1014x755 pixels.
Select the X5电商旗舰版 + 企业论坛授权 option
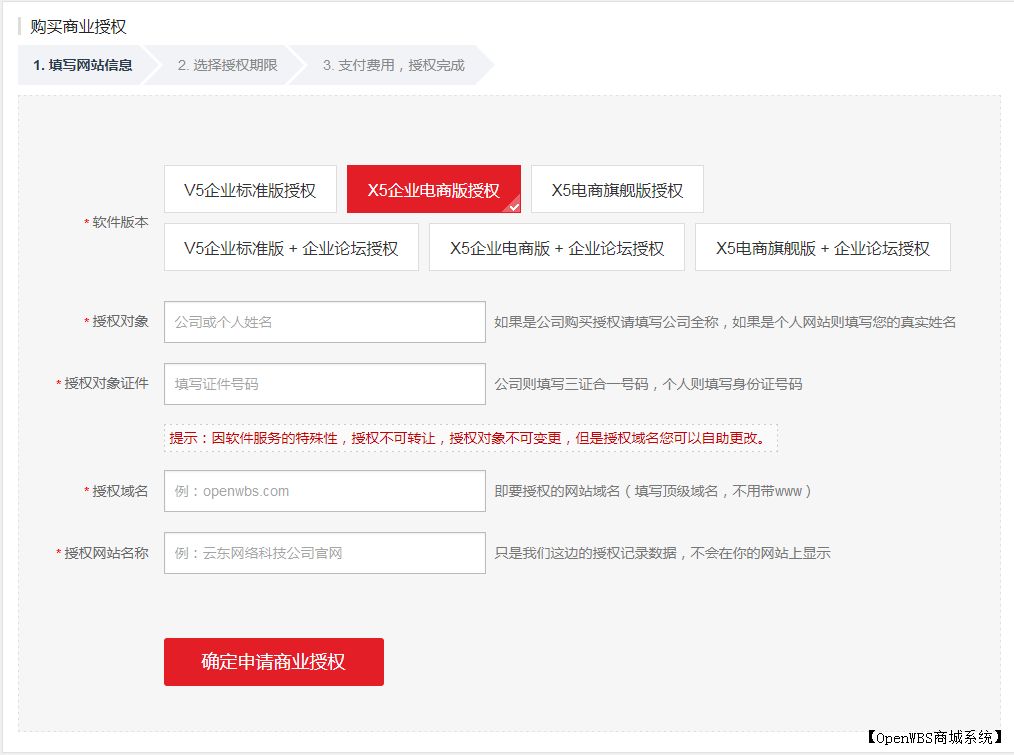point(822,247)
